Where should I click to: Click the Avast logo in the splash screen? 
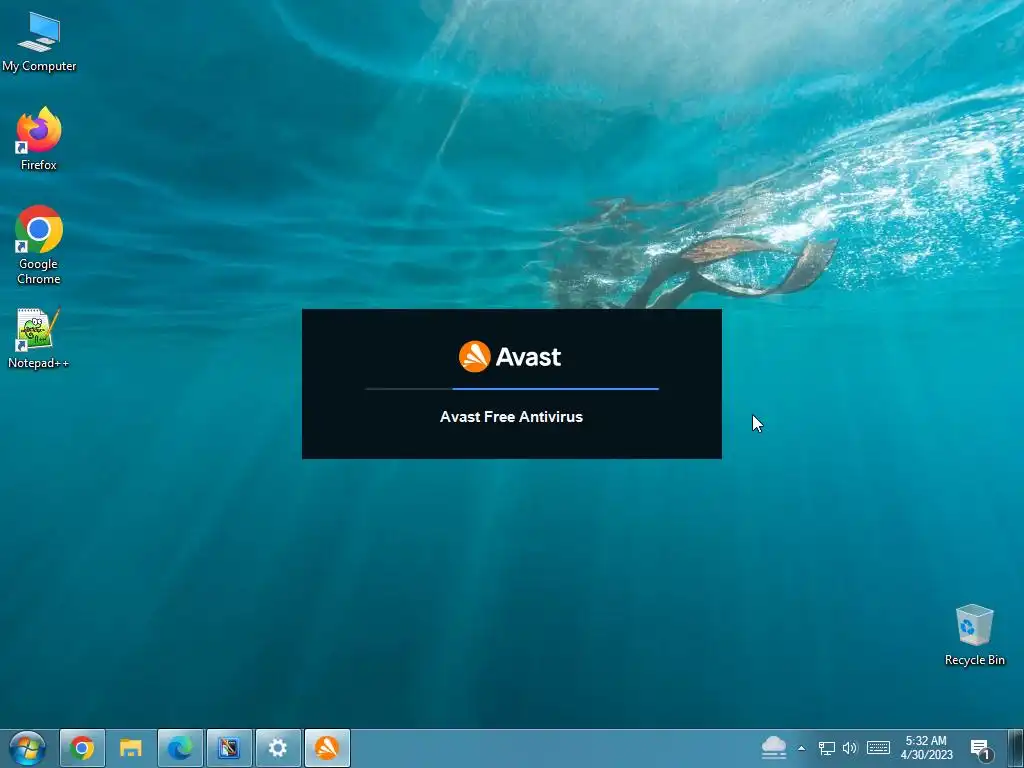coord(510,357)
